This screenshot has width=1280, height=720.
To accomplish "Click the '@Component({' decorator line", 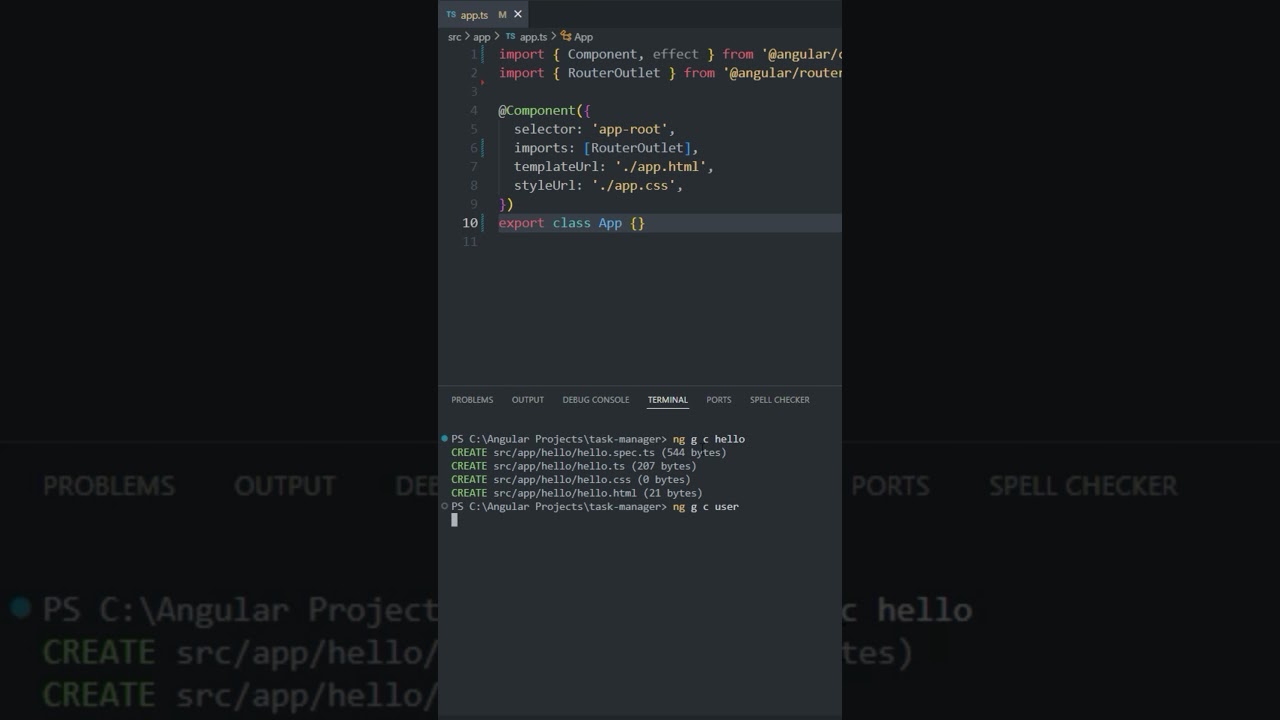I will 545,110.
